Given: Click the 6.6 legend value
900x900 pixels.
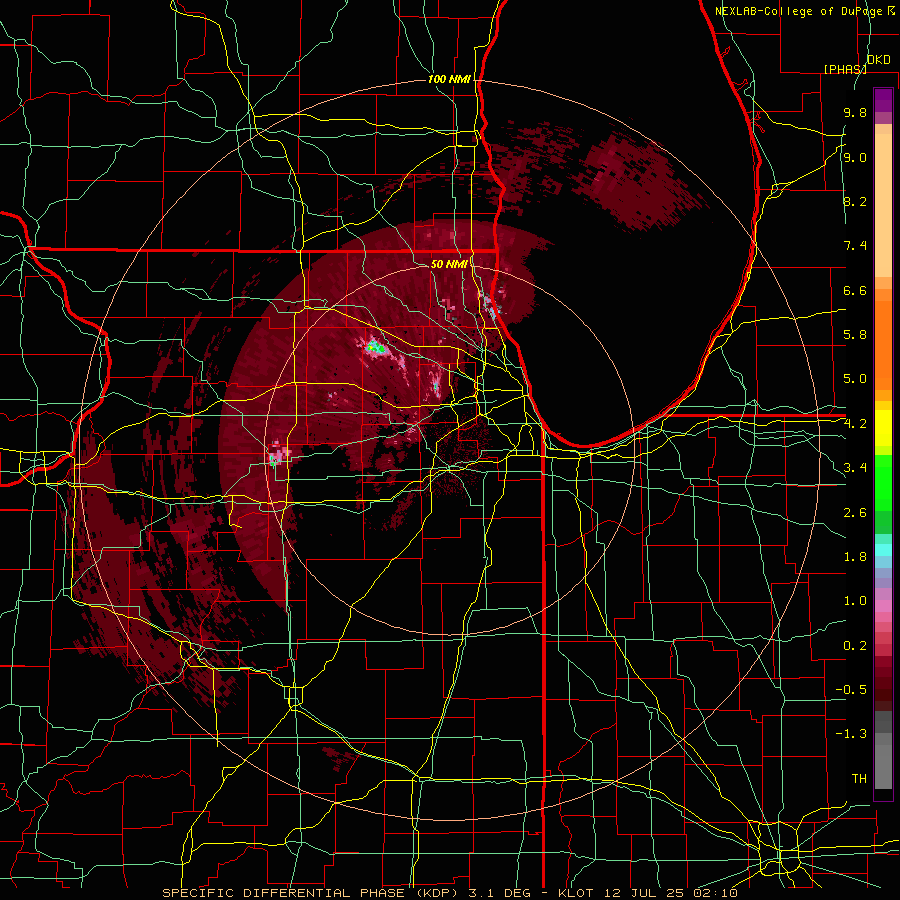Looking at the screenshot, I should point(855,290).
